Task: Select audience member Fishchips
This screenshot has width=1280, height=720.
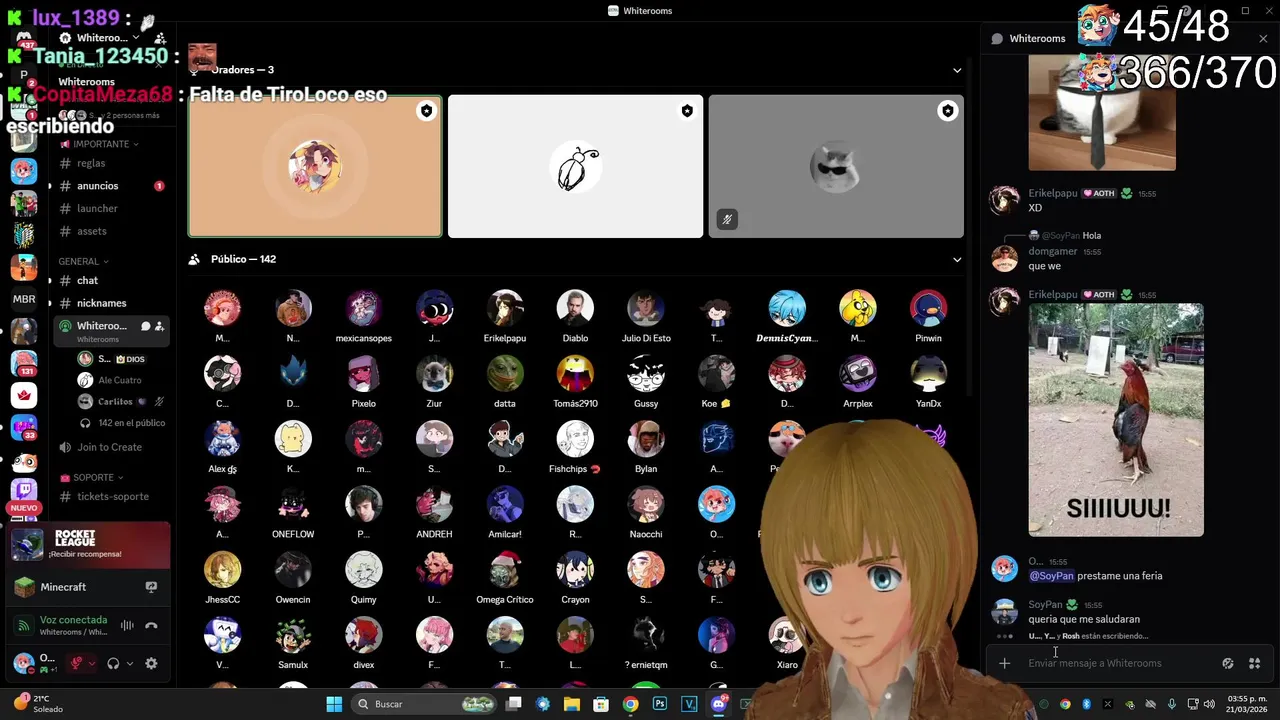Action: (575, 447)
